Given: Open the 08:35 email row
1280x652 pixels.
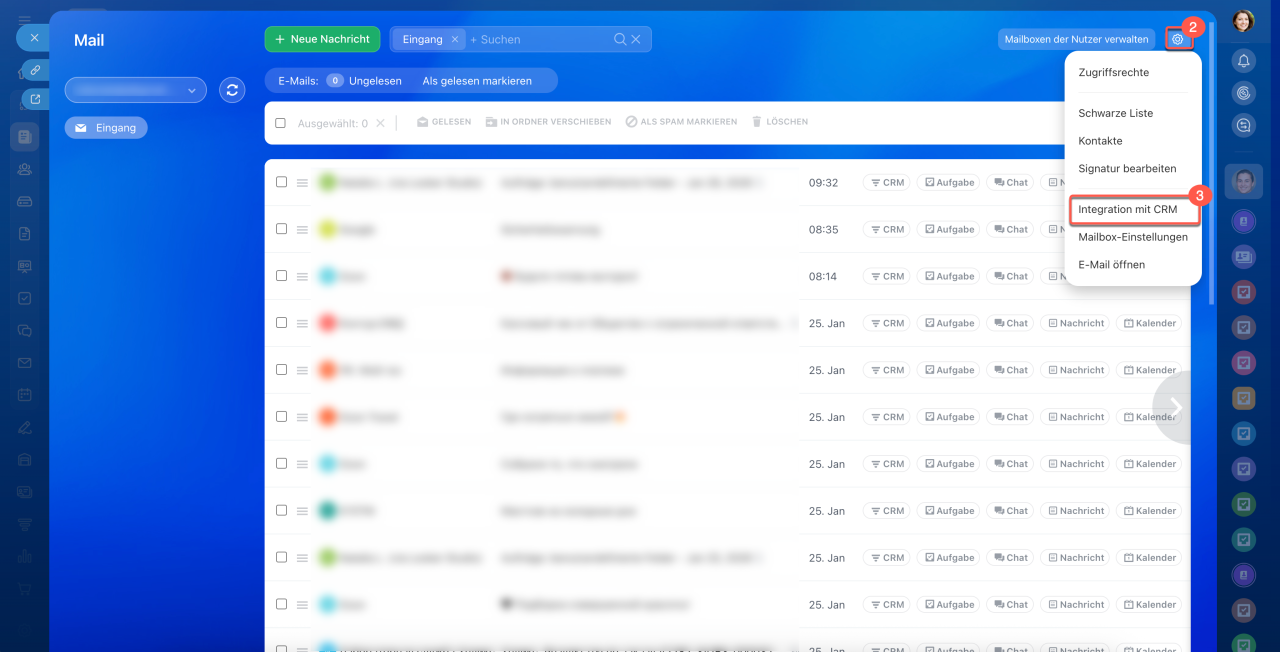Looking at the screenshot, I should (x=727, y=229).
